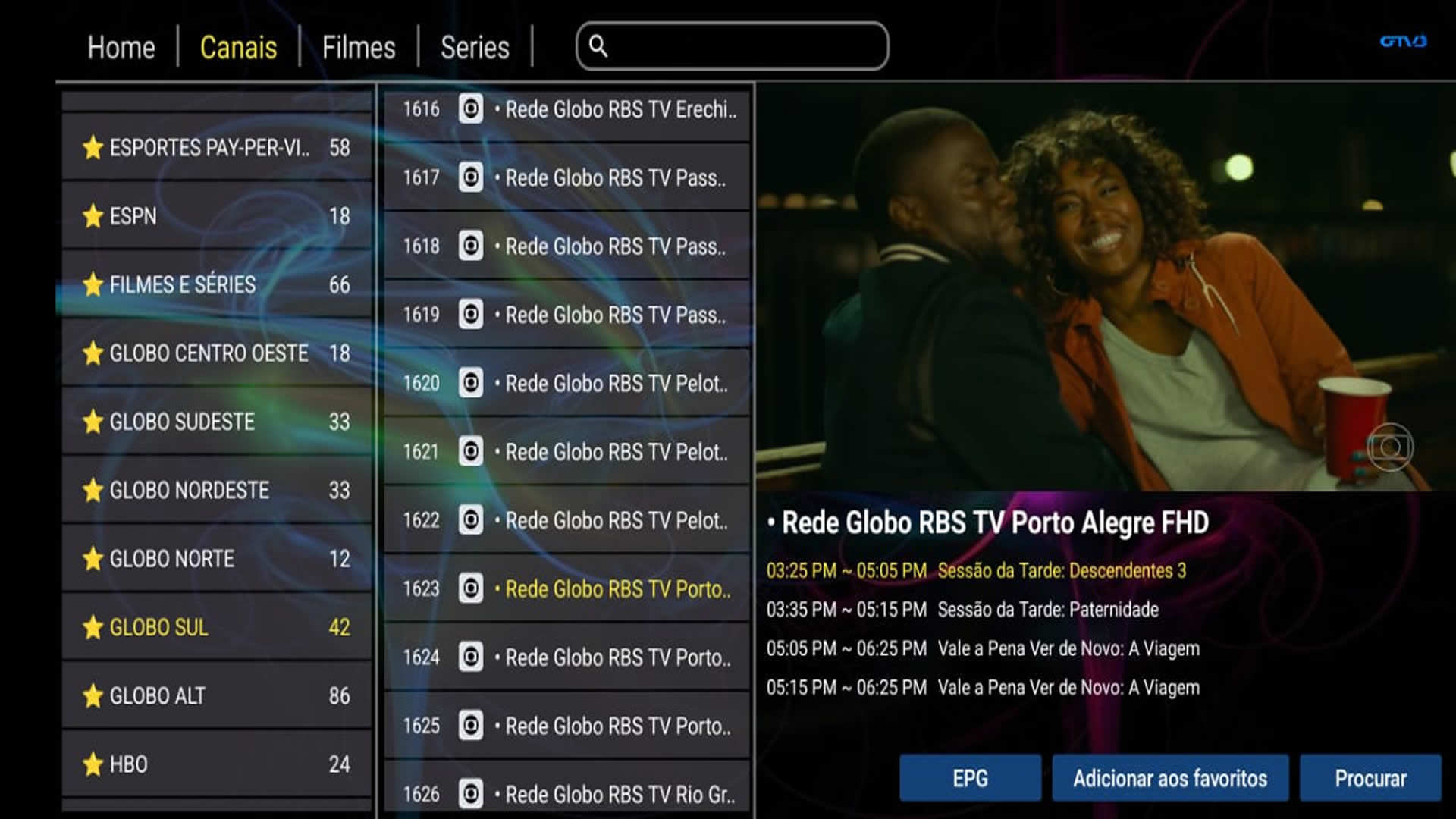Click channel number 1618
Image resolution: width=1456 pixels, height=819 pixels.
(422, 246)
